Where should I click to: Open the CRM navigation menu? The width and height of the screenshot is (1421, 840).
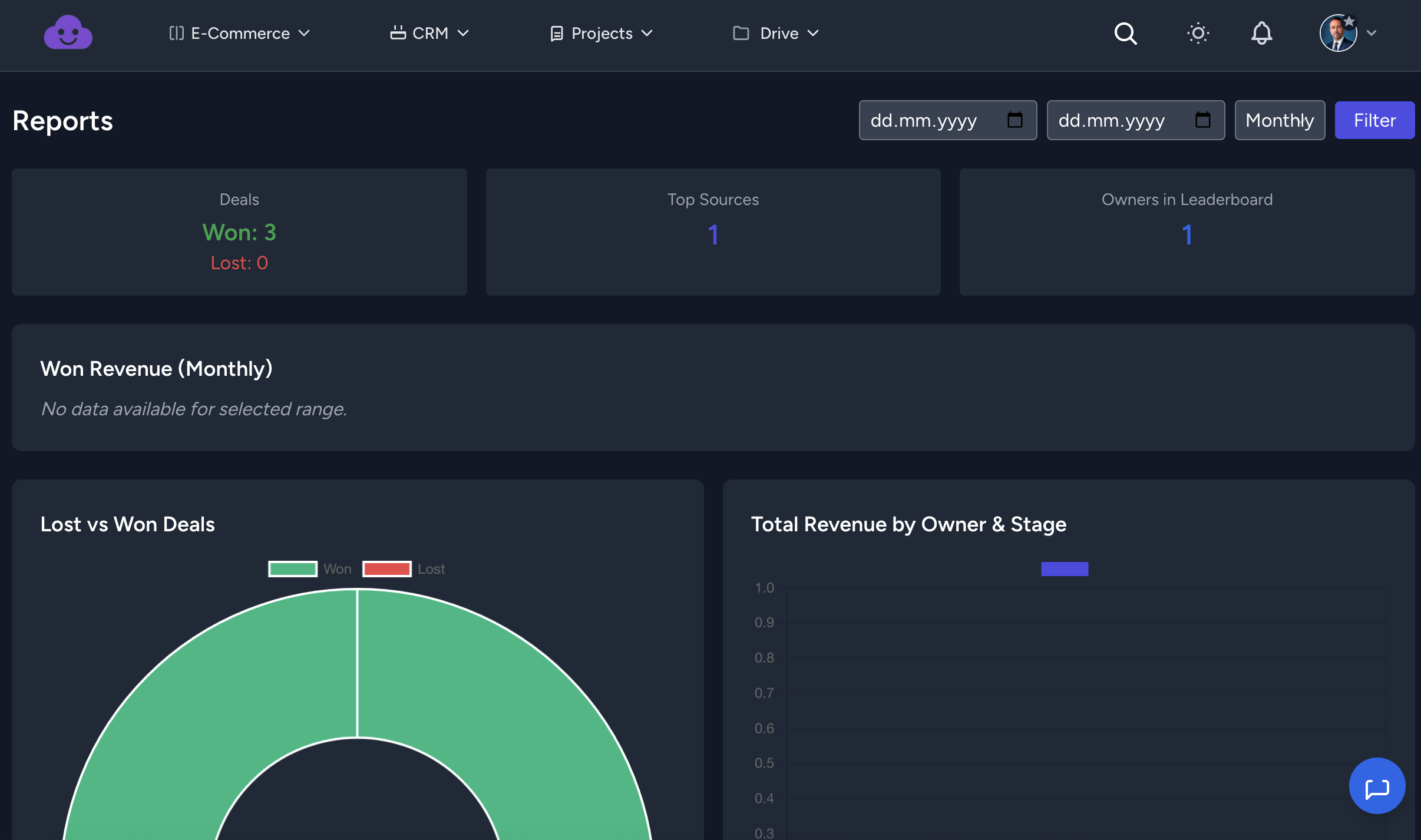[x=429, y=34]
